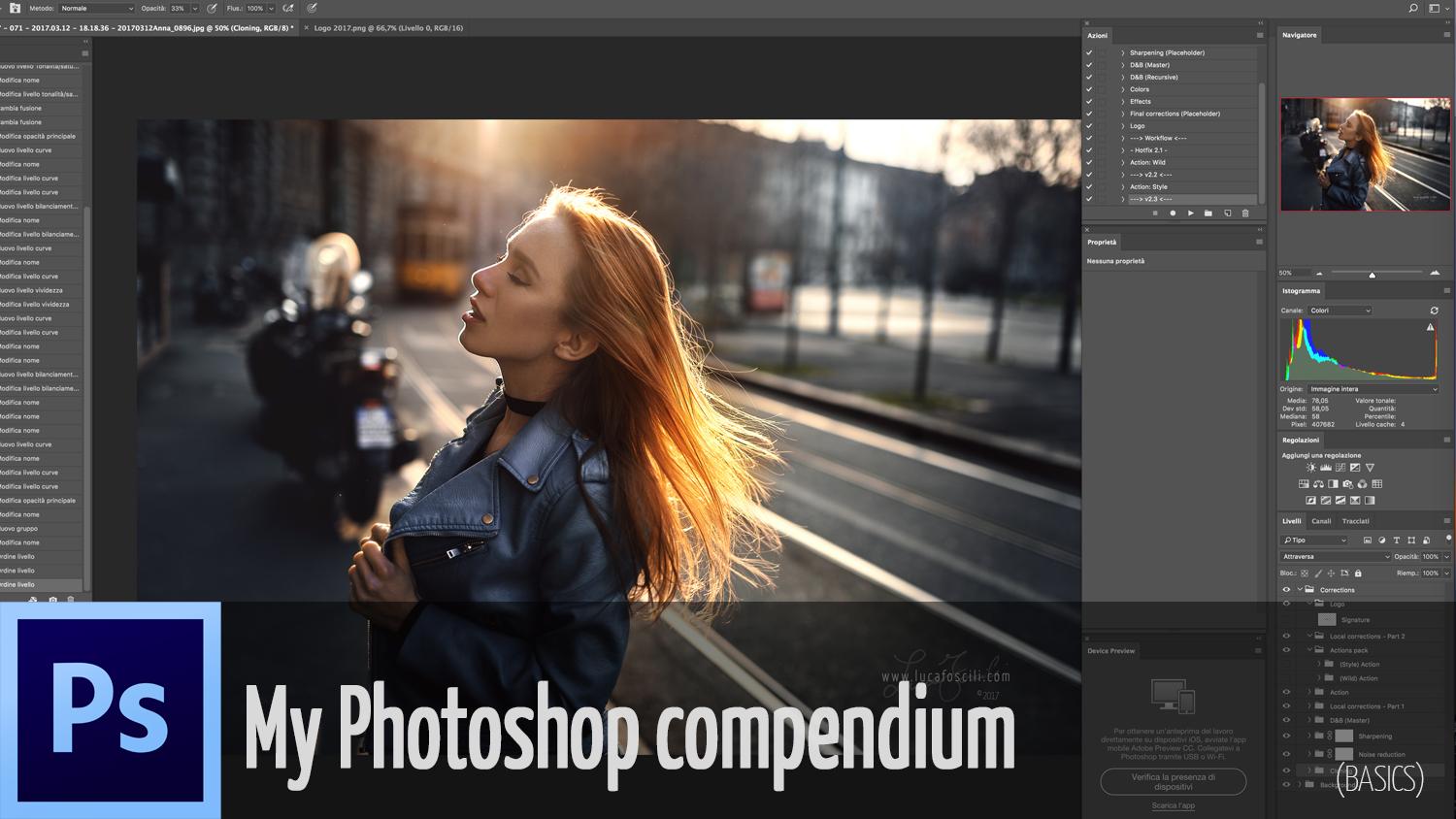
Task: Open the Azioni panel menu
Action: tap(1260, 35)
